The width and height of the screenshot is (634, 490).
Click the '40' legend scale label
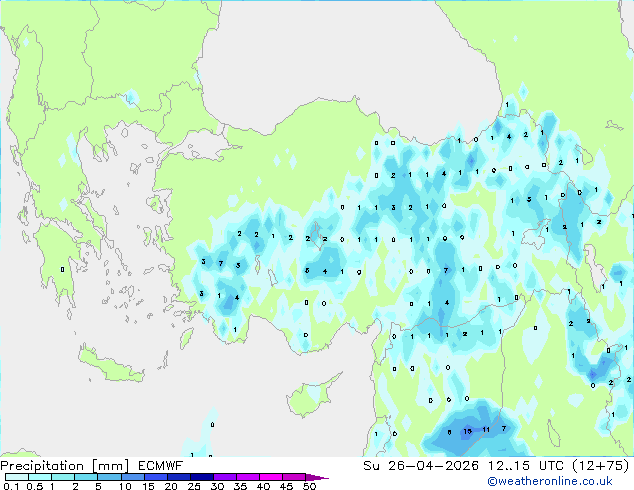[263, 486]
